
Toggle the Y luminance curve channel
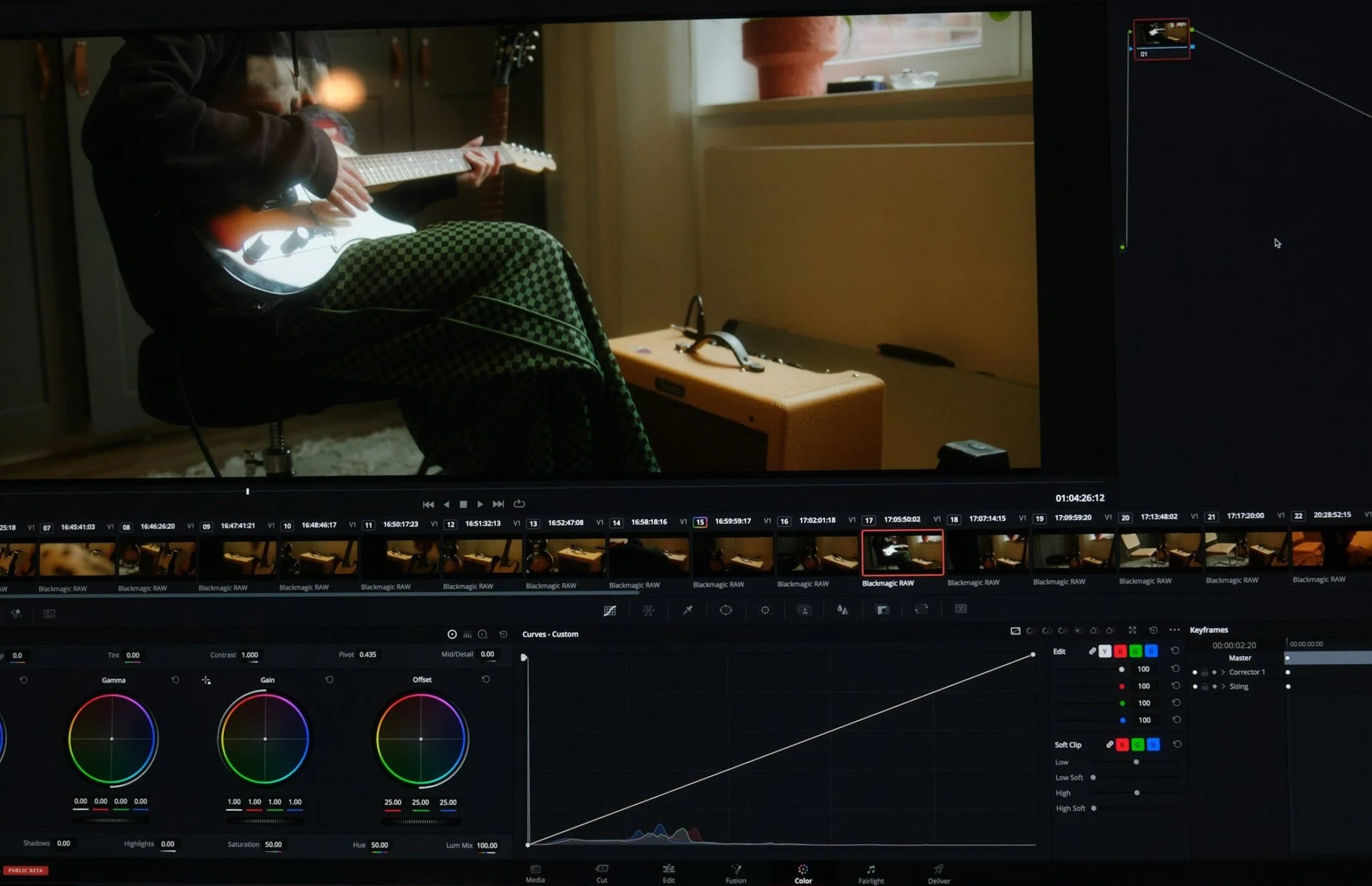[1105, 652]
